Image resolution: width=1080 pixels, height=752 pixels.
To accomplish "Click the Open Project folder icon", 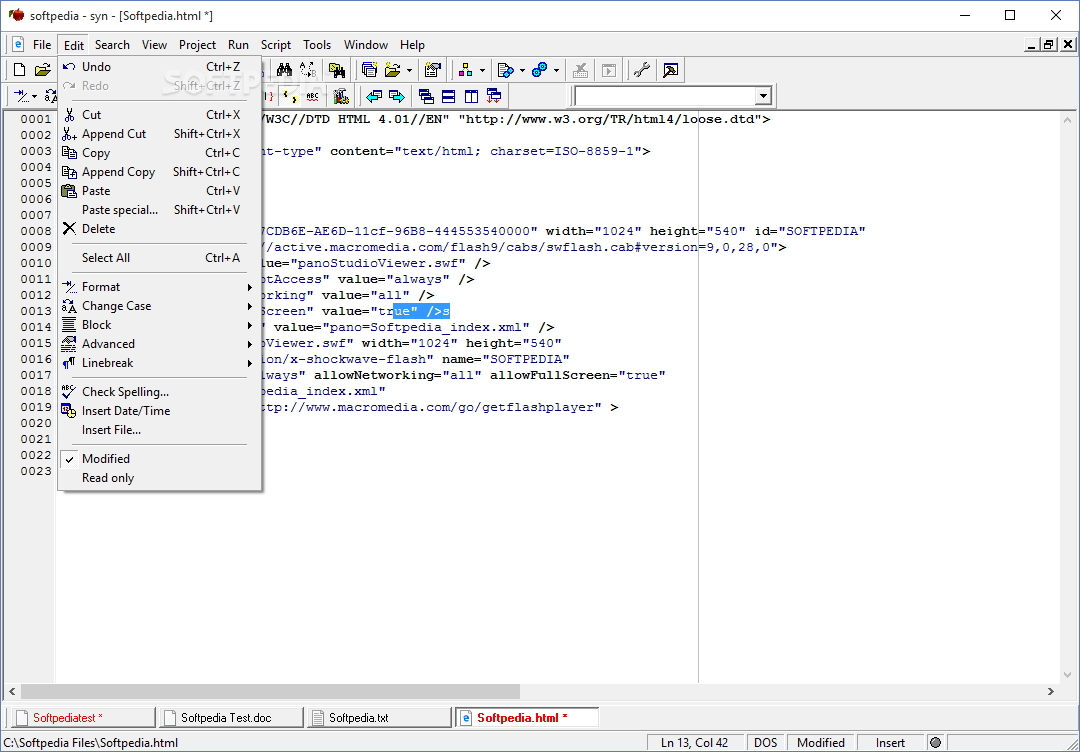I will coord(393,70).
